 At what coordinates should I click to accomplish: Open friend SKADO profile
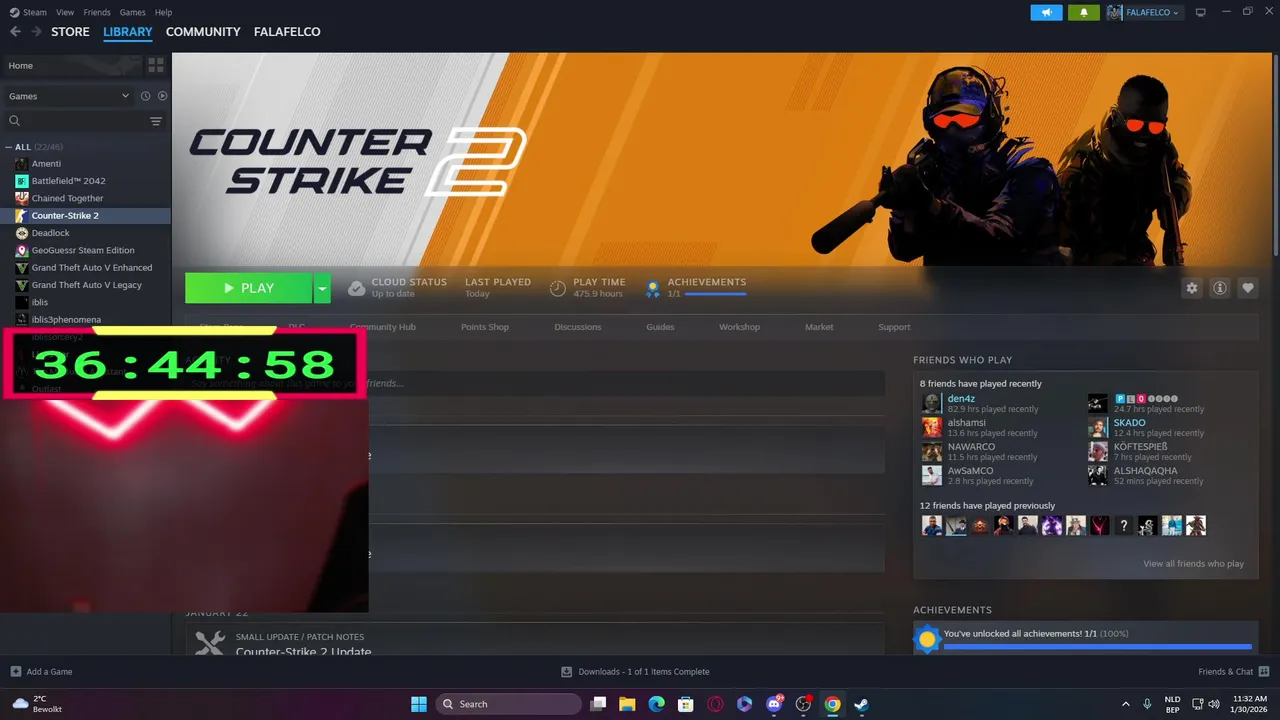coord(1129,423)
